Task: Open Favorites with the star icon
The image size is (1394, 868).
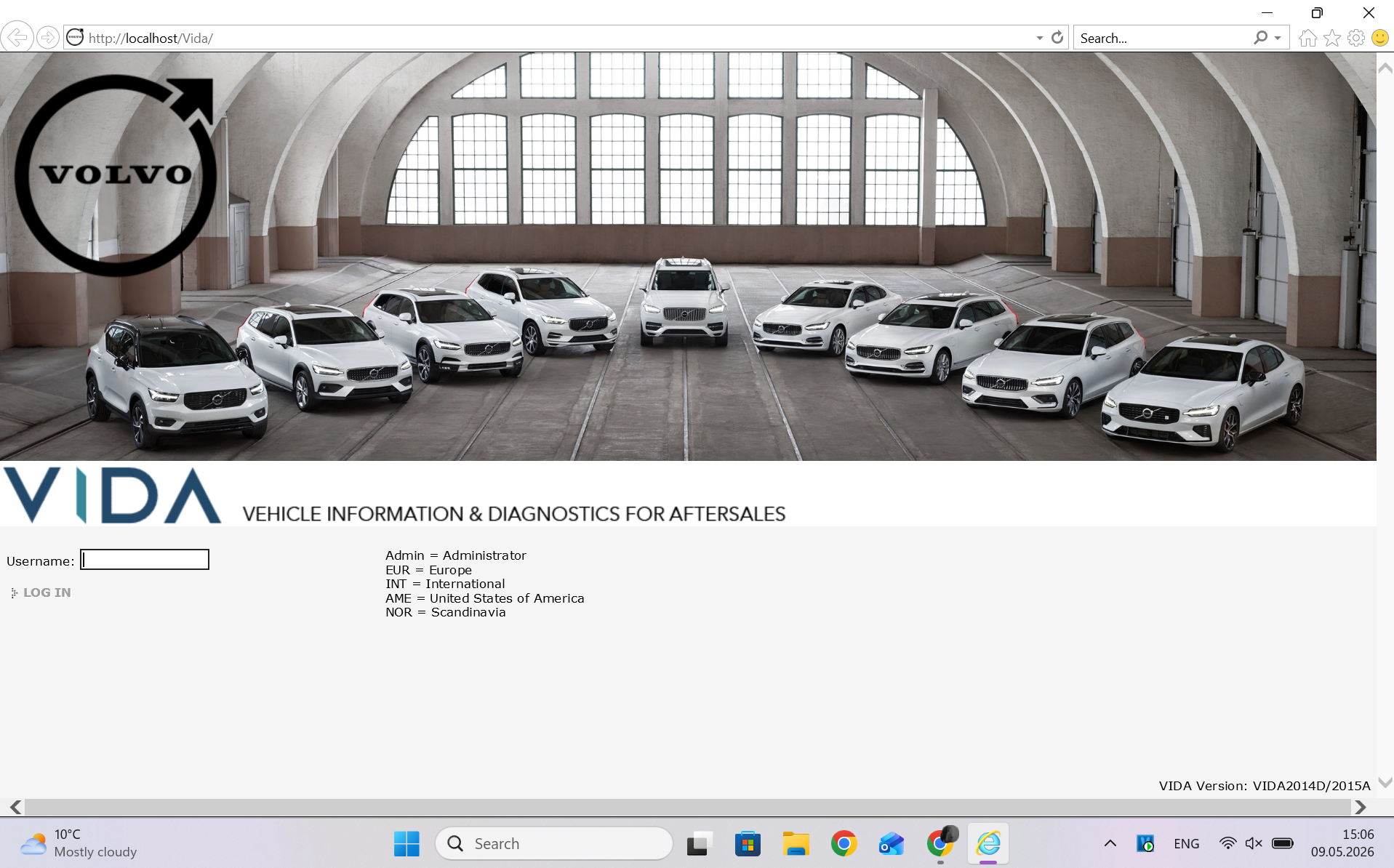Action: click(1331, 38)
